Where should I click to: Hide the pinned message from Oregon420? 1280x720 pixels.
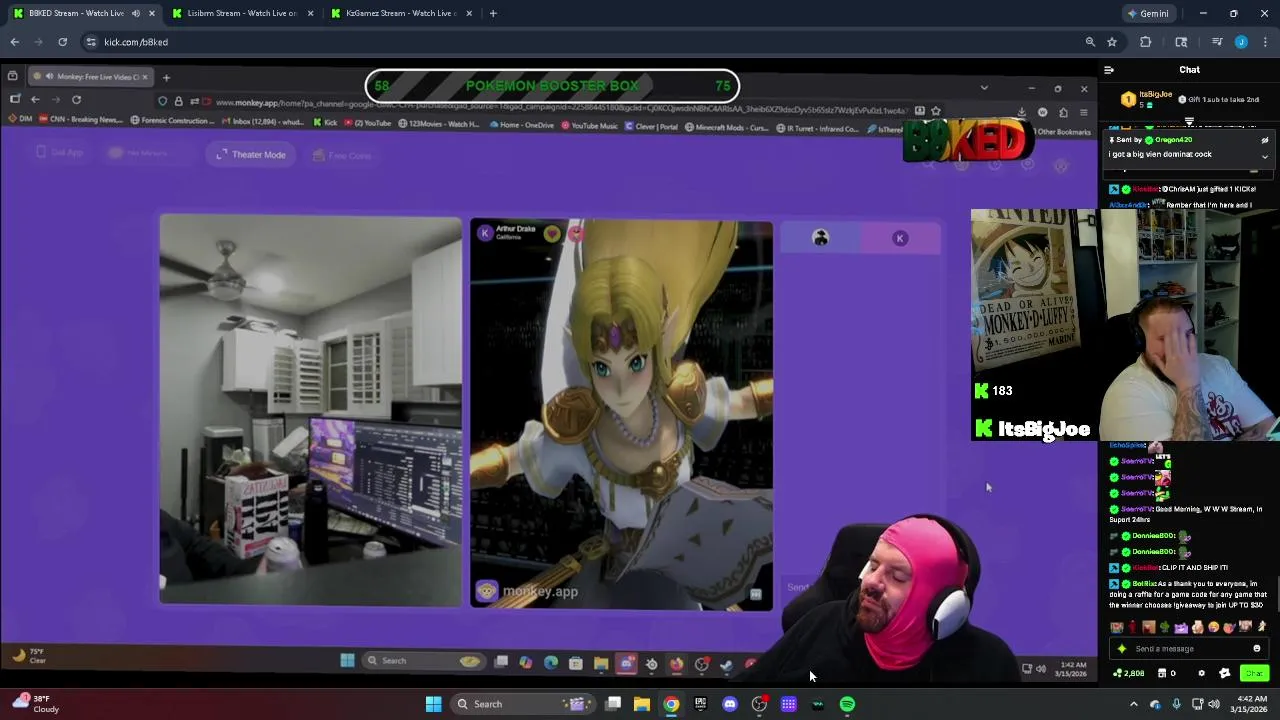click(1265, 140)
